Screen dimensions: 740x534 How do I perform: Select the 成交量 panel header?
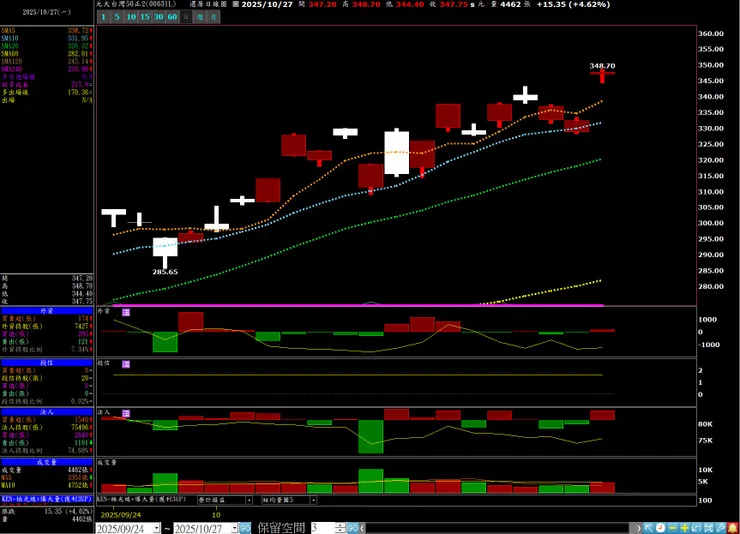pyautogui.click(x=47, y=462)
